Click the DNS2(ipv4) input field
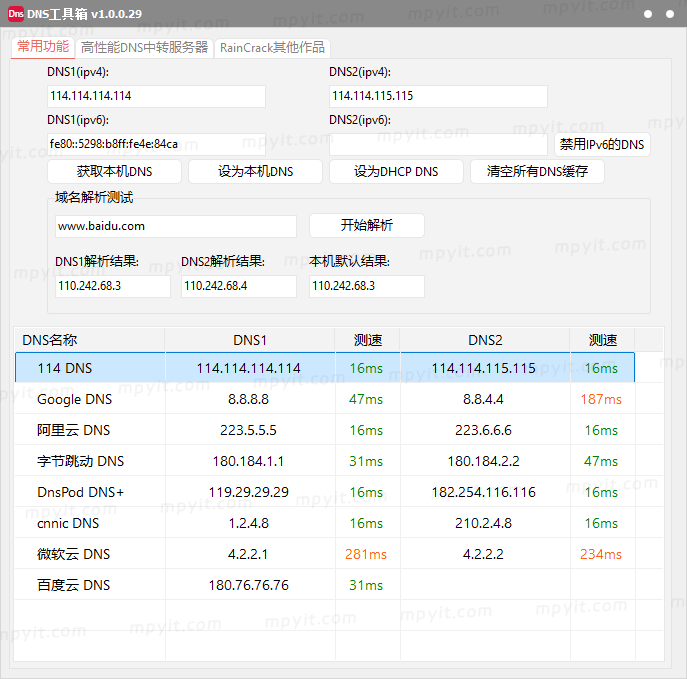This screenshot has width=687, height=679. [x=438, y=96]
